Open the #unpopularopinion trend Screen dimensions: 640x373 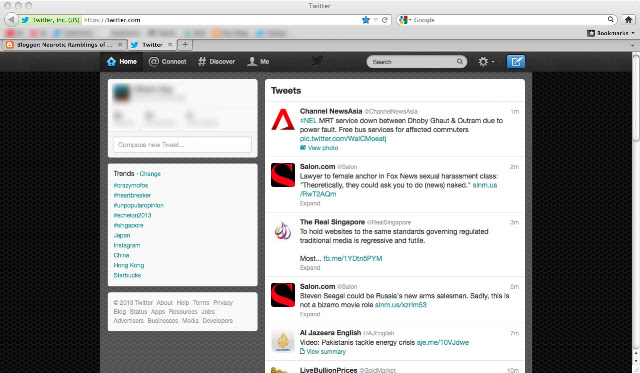[x=138, y=205]
